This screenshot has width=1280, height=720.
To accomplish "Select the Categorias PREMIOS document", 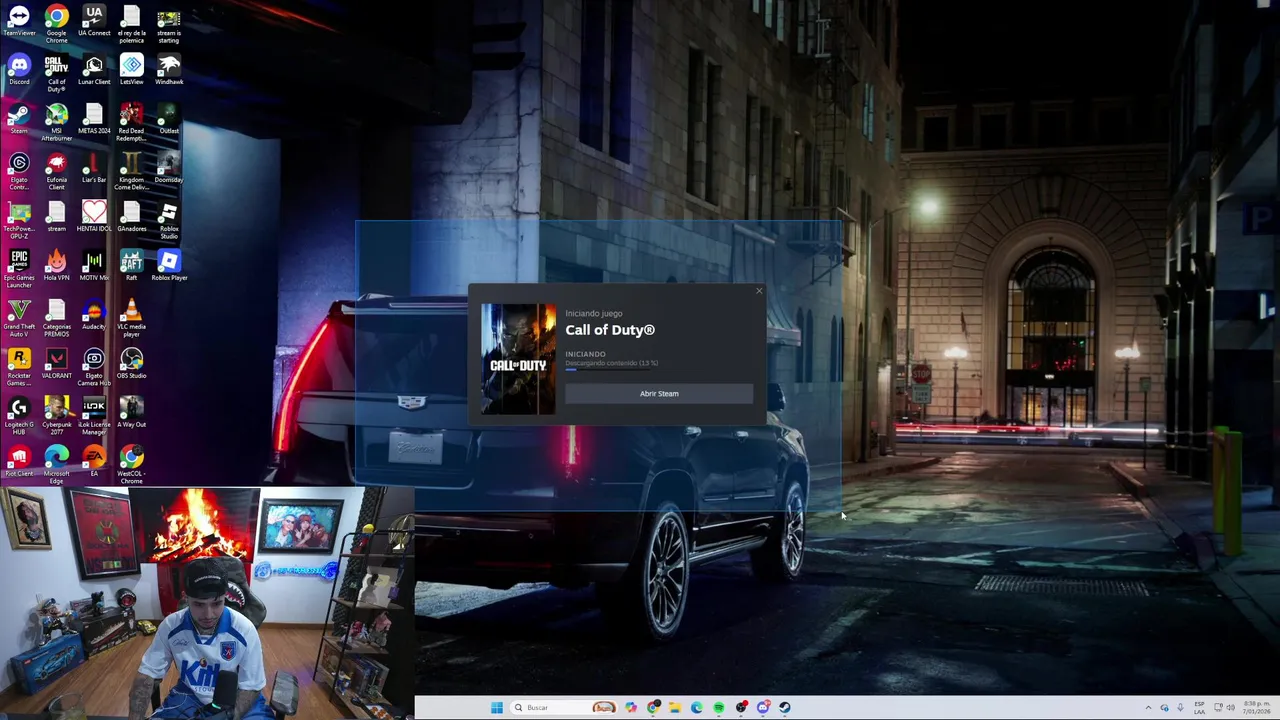I will [x=57, y=318].
